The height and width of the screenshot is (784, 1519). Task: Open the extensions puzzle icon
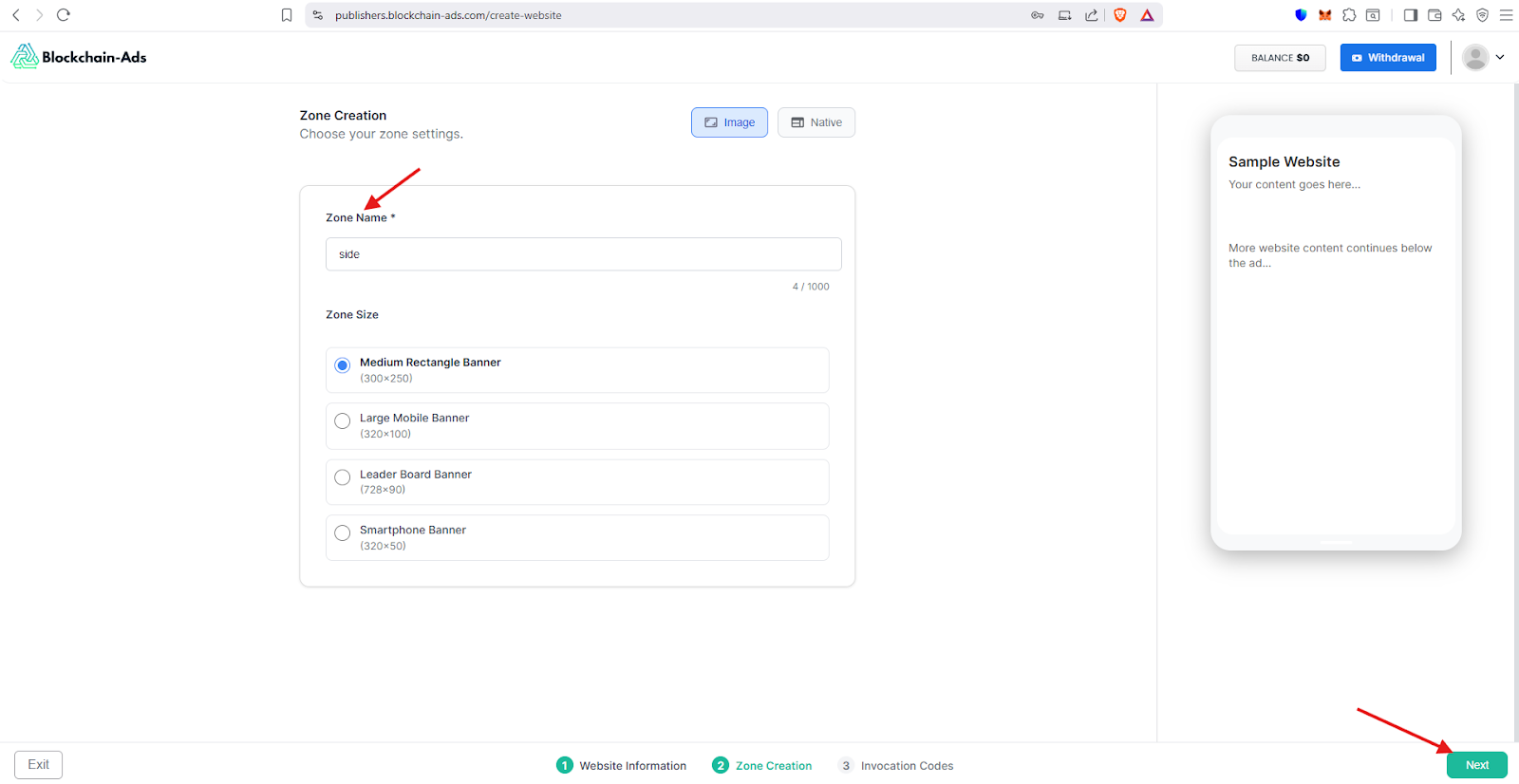[x=1349, y=15]
